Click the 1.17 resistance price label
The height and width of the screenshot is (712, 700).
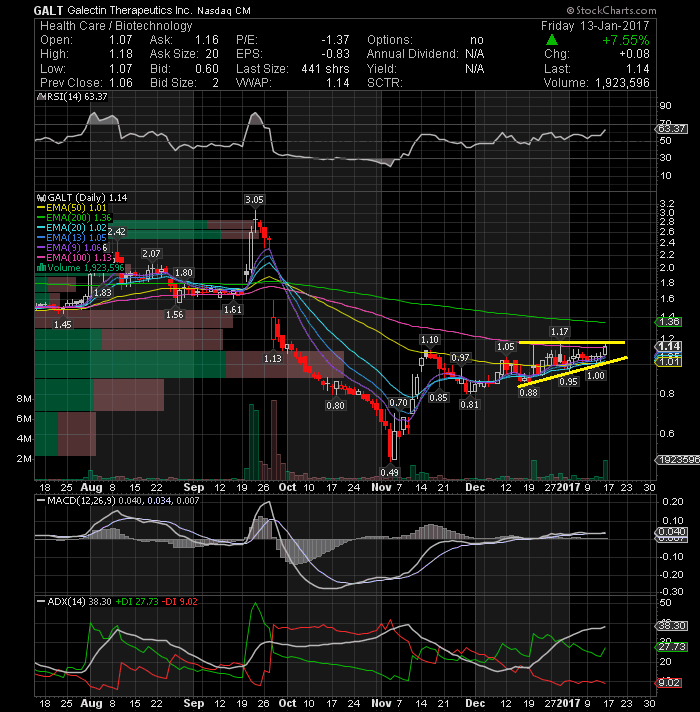click(559, 332)
